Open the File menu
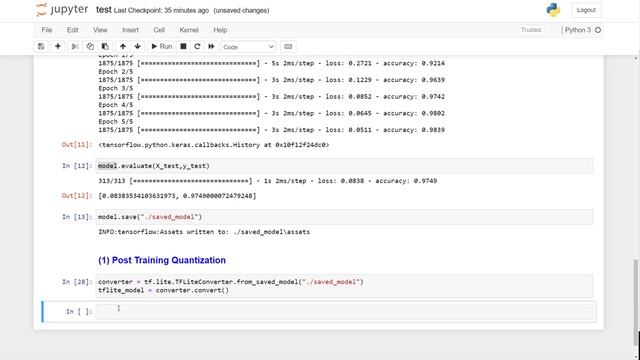Image resolution: width=640 pixels, height=360 pixels. pos(47,30)
